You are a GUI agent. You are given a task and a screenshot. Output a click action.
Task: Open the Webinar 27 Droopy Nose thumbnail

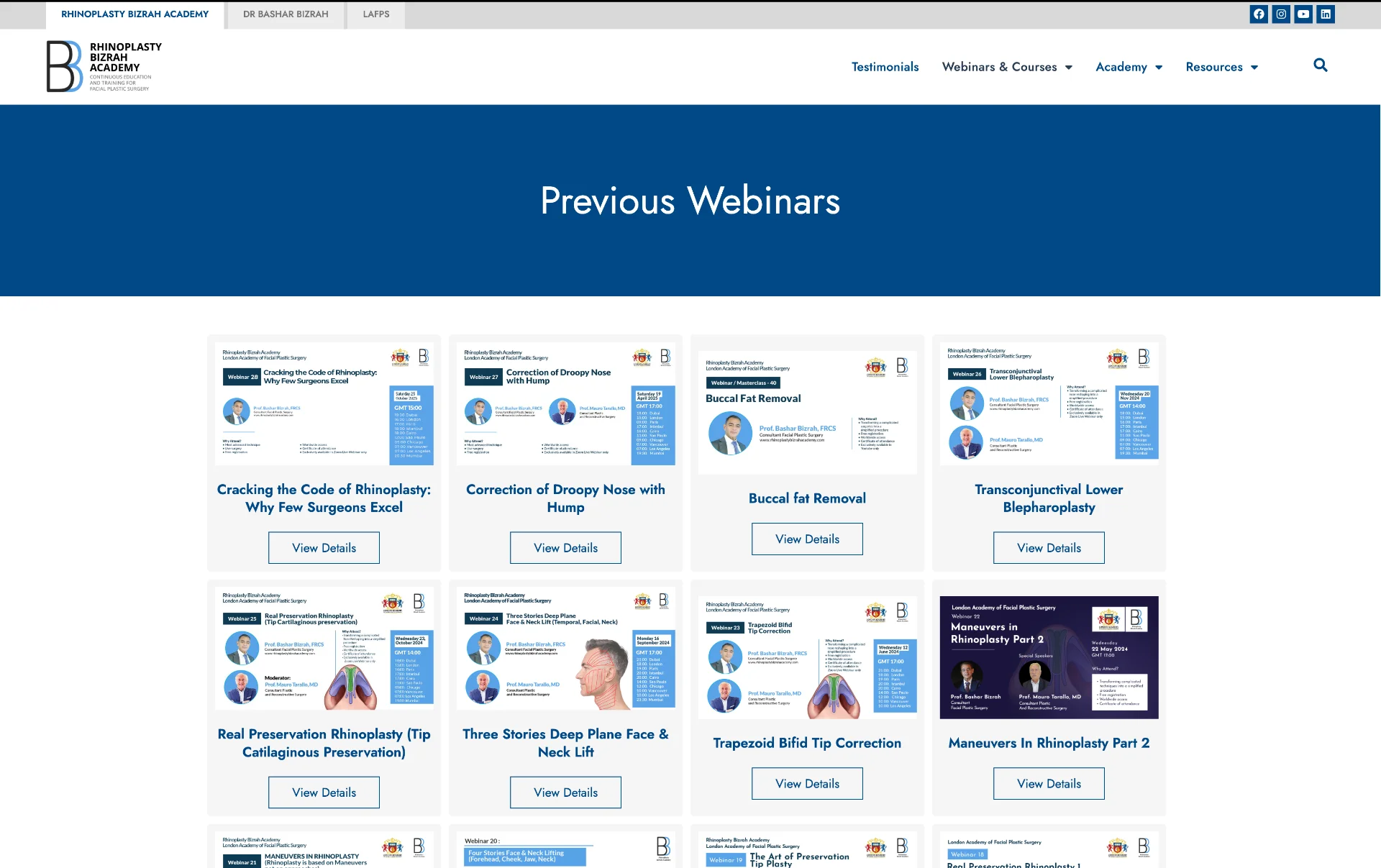(x=565, y=404)
